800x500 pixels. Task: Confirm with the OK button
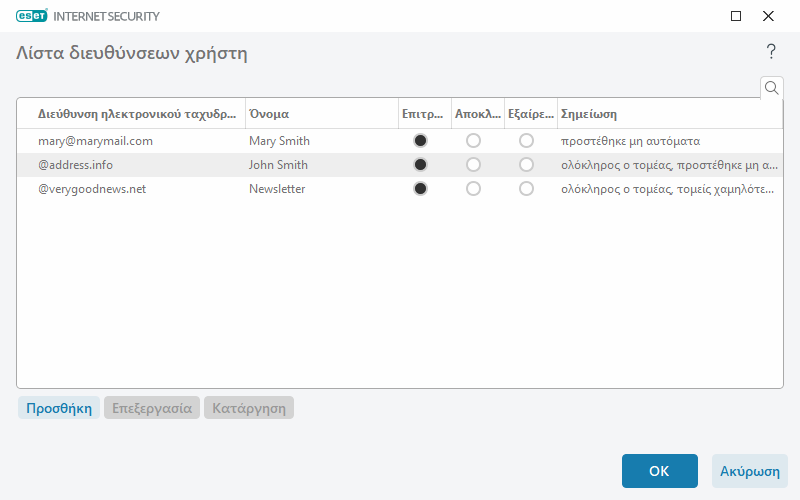click(659, 471)
